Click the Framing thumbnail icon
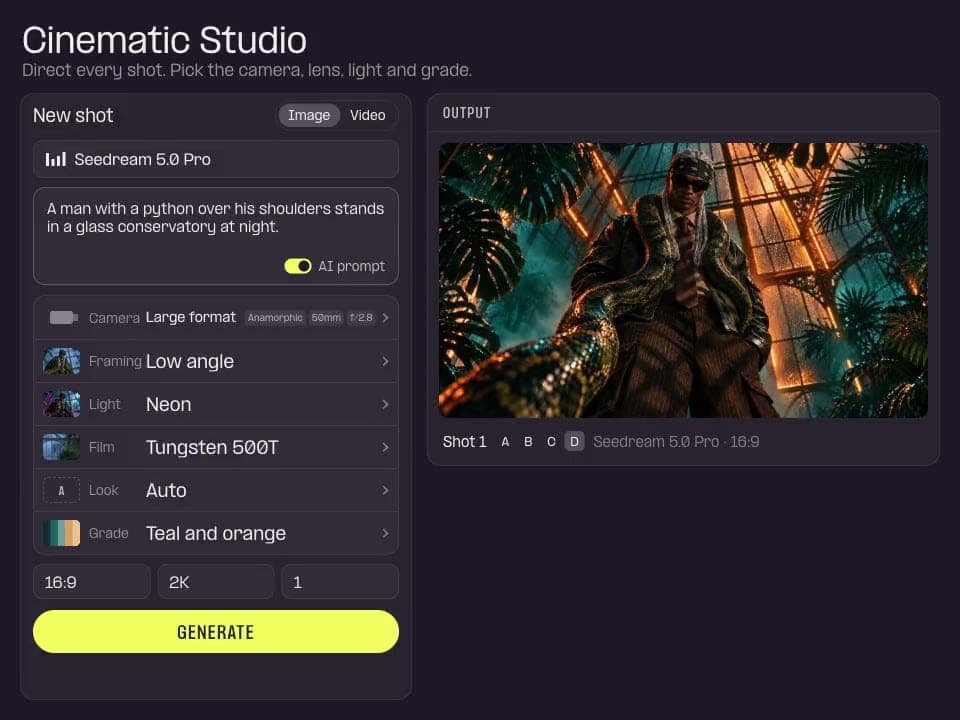The height and width of the screenshot is (720, 960). coord(61,361)
